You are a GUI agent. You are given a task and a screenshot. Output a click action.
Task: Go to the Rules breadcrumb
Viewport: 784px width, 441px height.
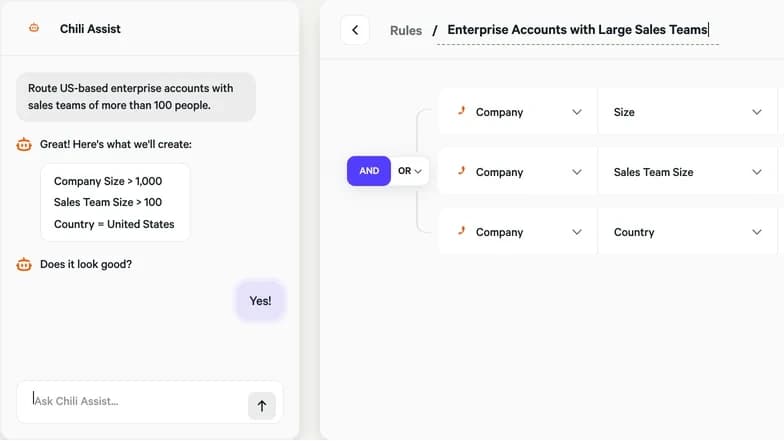click(x=406, y=30)
